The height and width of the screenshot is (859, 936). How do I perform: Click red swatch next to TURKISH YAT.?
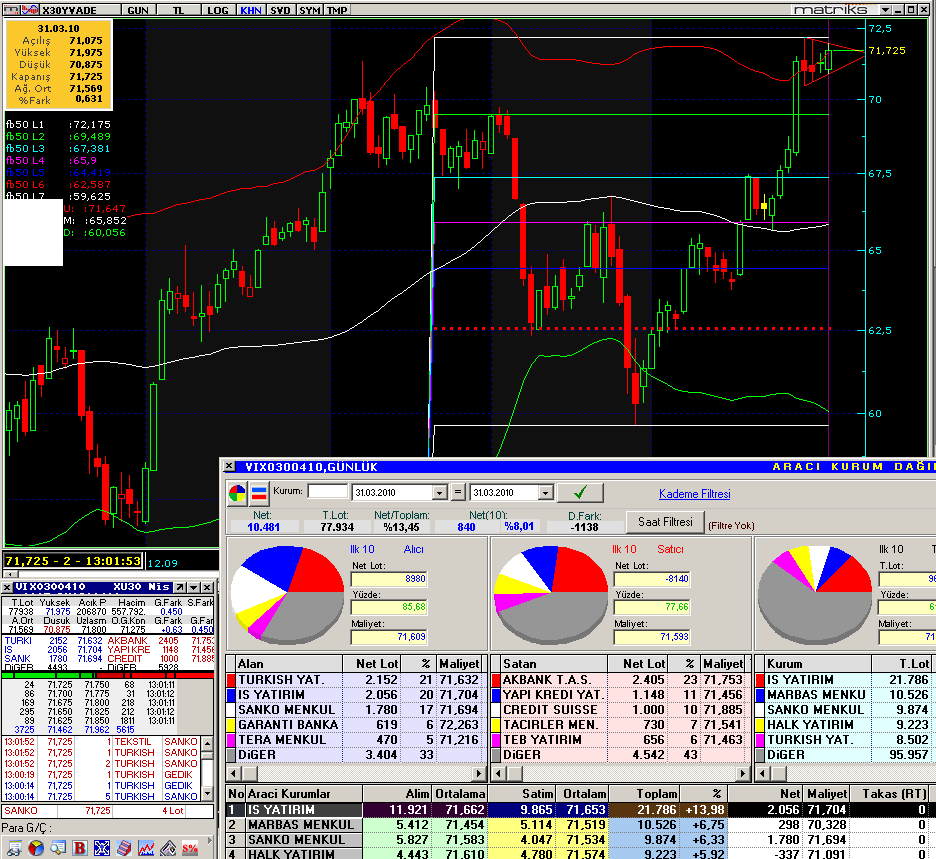231,680
